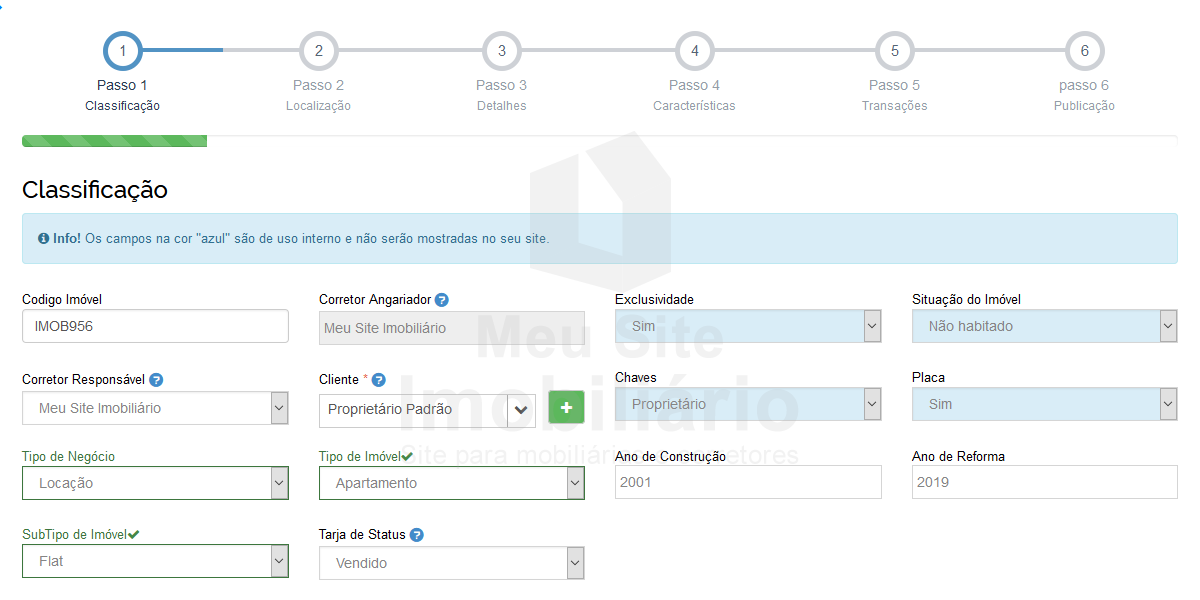
Task: Select step 6 Publicação circle
Action: click(x=1084, y=51)
